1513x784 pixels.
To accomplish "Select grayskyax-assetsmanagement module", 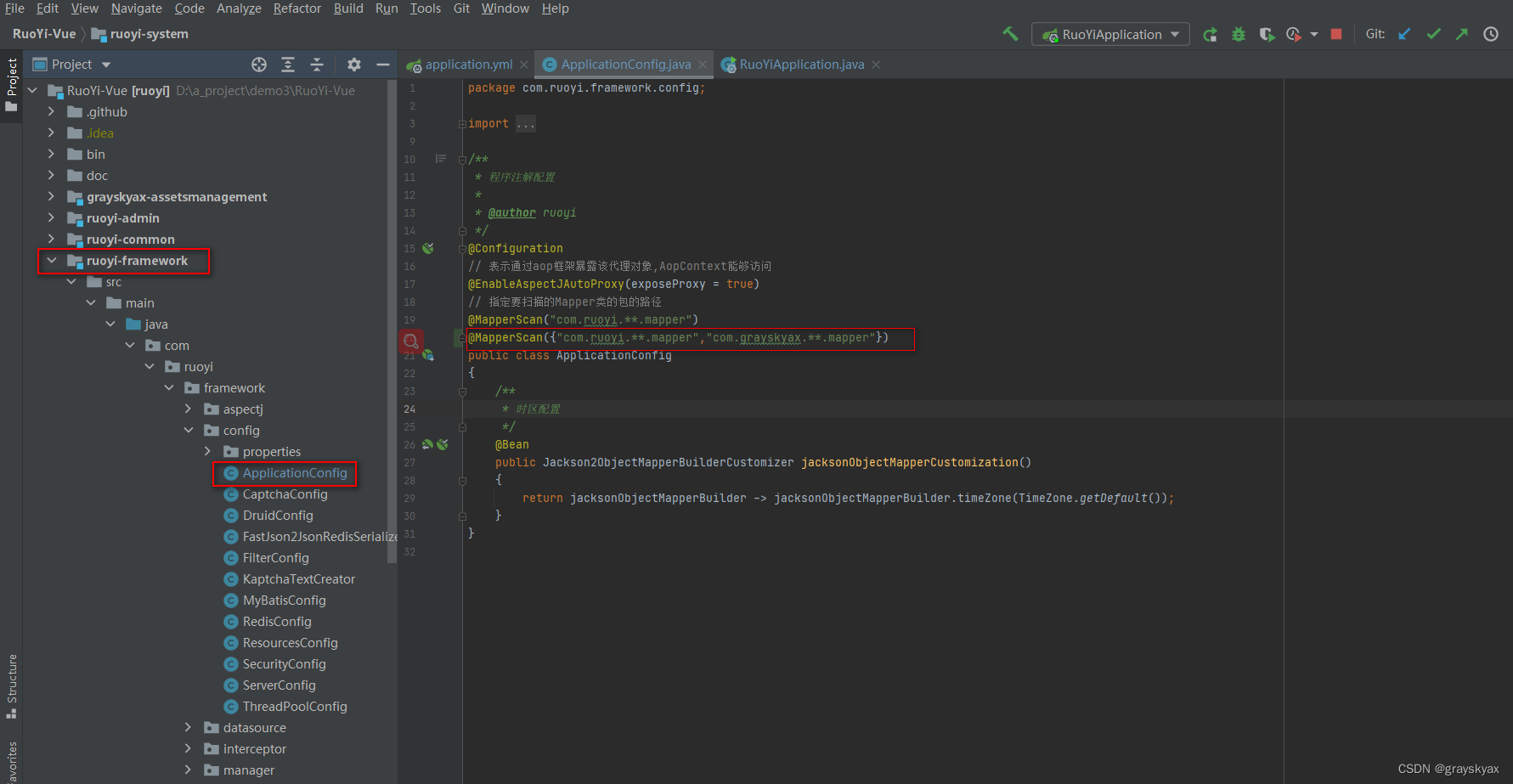I will tap(177, 196).
